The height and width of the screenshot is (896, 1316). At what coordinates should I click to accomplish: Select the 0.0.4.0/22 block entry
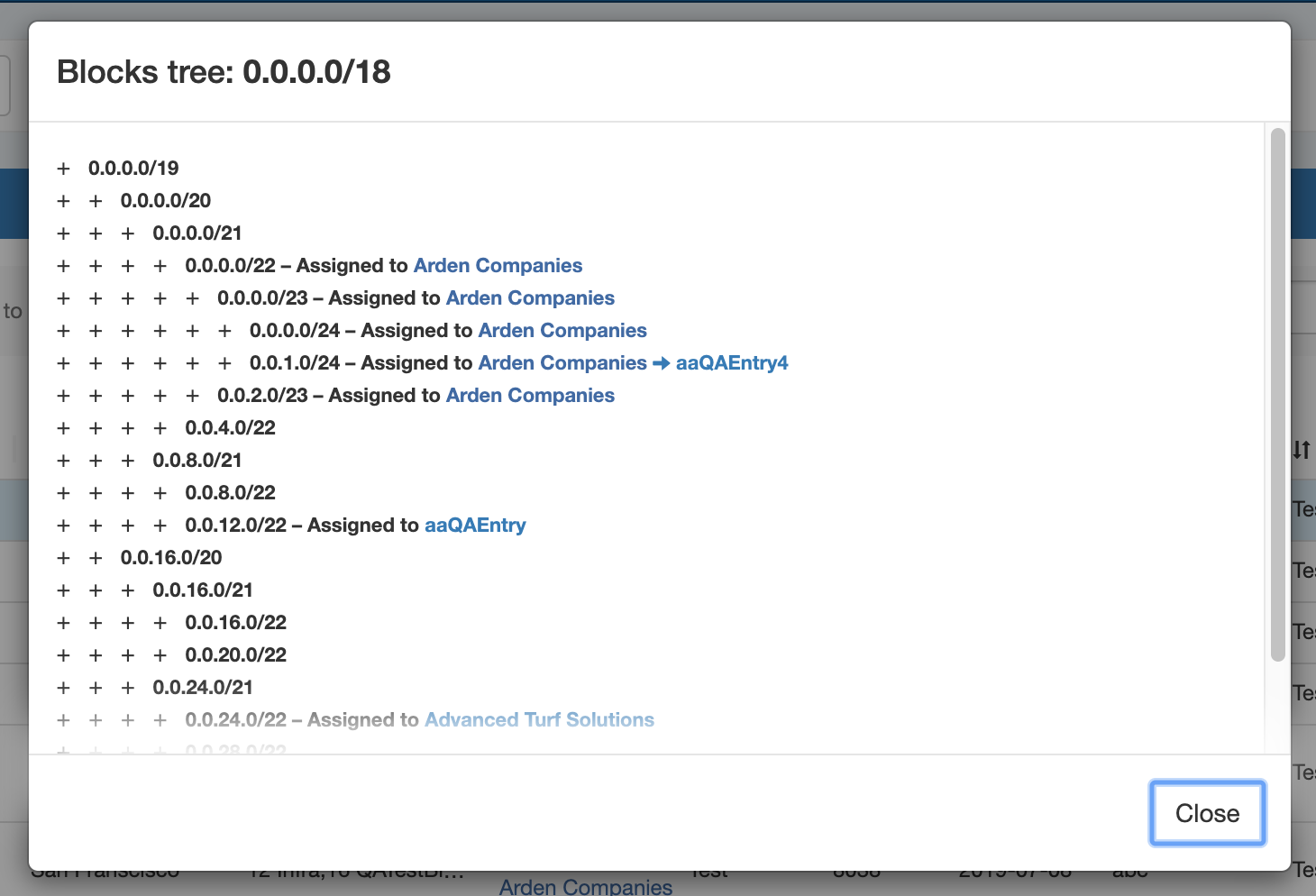tap(230, 428)
